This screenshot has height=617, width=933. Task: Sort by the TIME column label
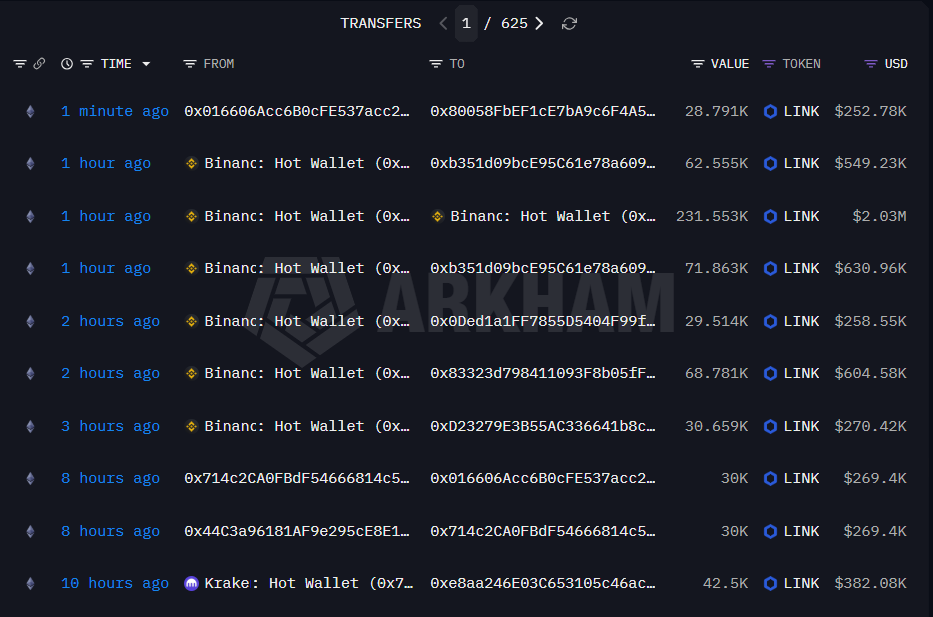click(116, 64)
